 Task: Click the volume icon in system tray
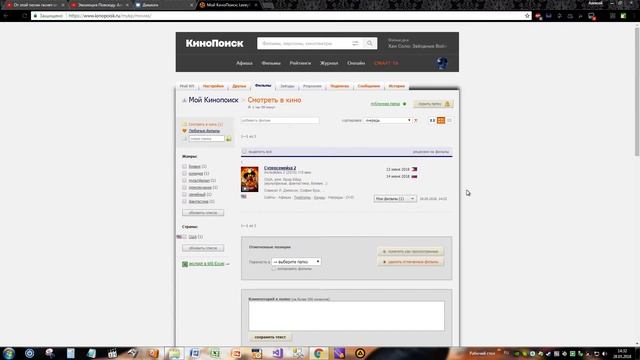click(604, 353)
